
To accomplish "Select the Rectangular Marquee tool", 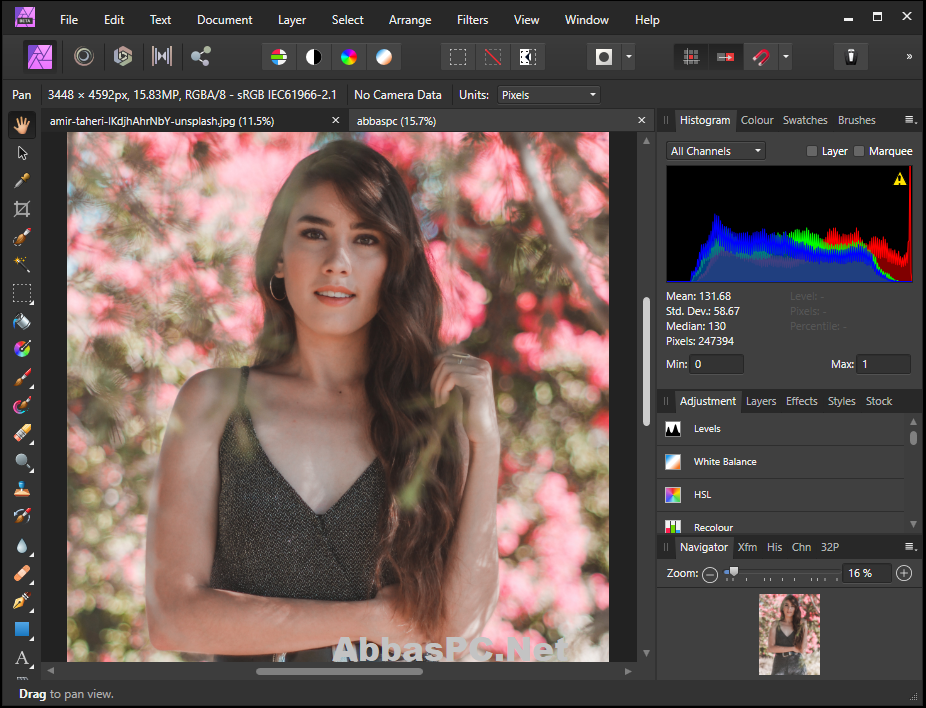I will pyautogui.click(x=22, y=293).
